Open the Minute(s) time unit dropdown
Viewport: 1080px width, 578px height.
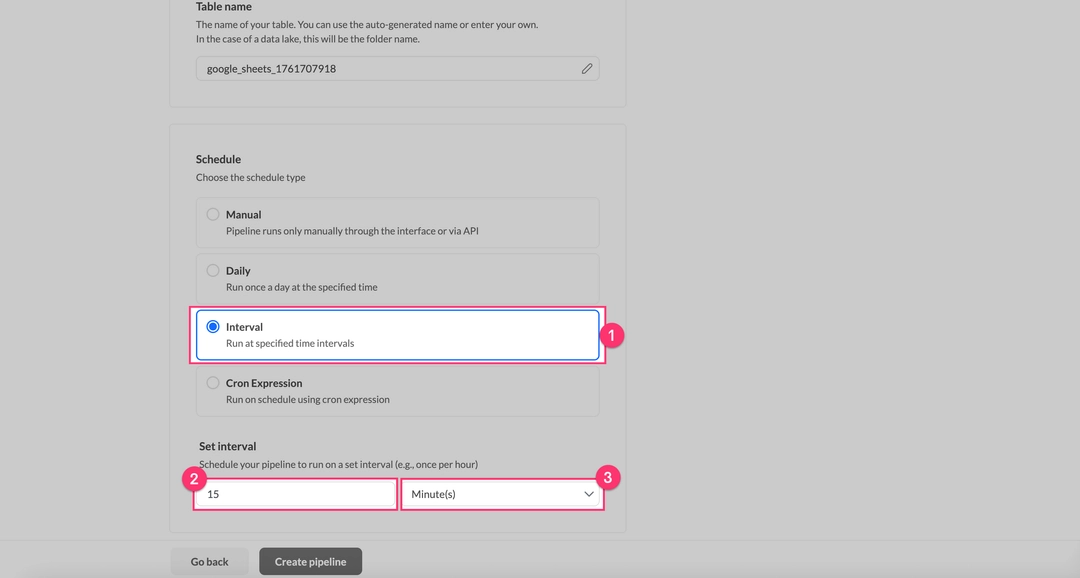[500, 494]
